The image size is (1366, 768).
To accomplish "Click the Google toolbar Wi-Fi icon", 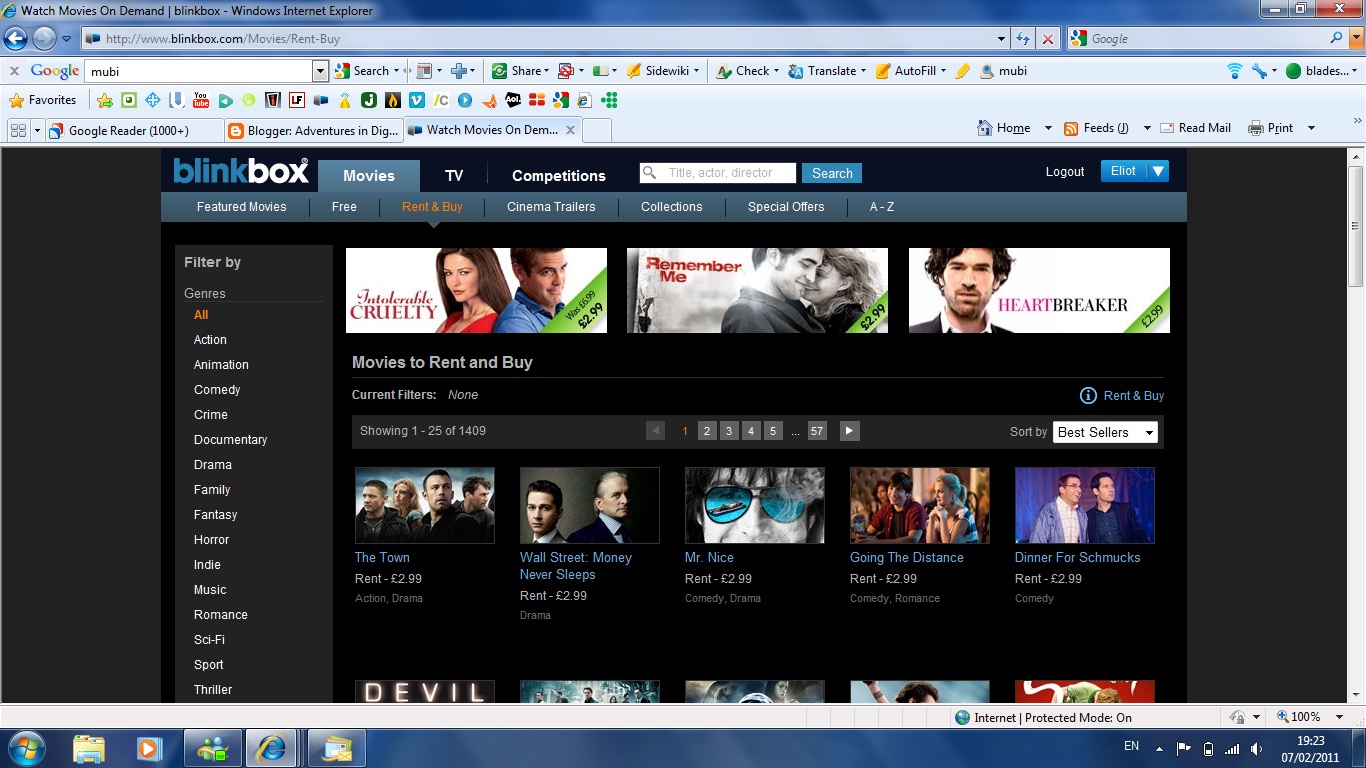I will point(1234,71).
